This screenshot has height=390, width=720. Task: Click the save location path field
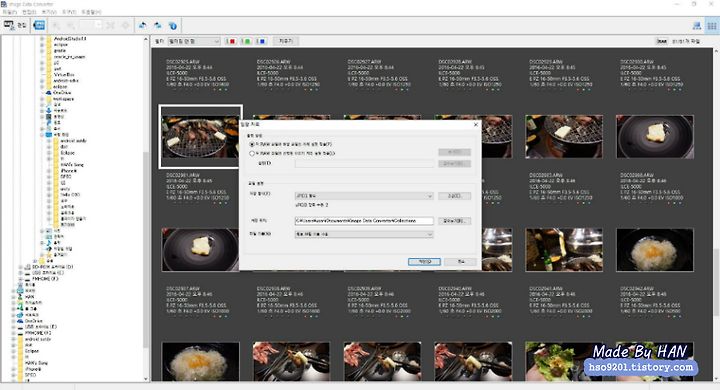click(x=364, y=221)
